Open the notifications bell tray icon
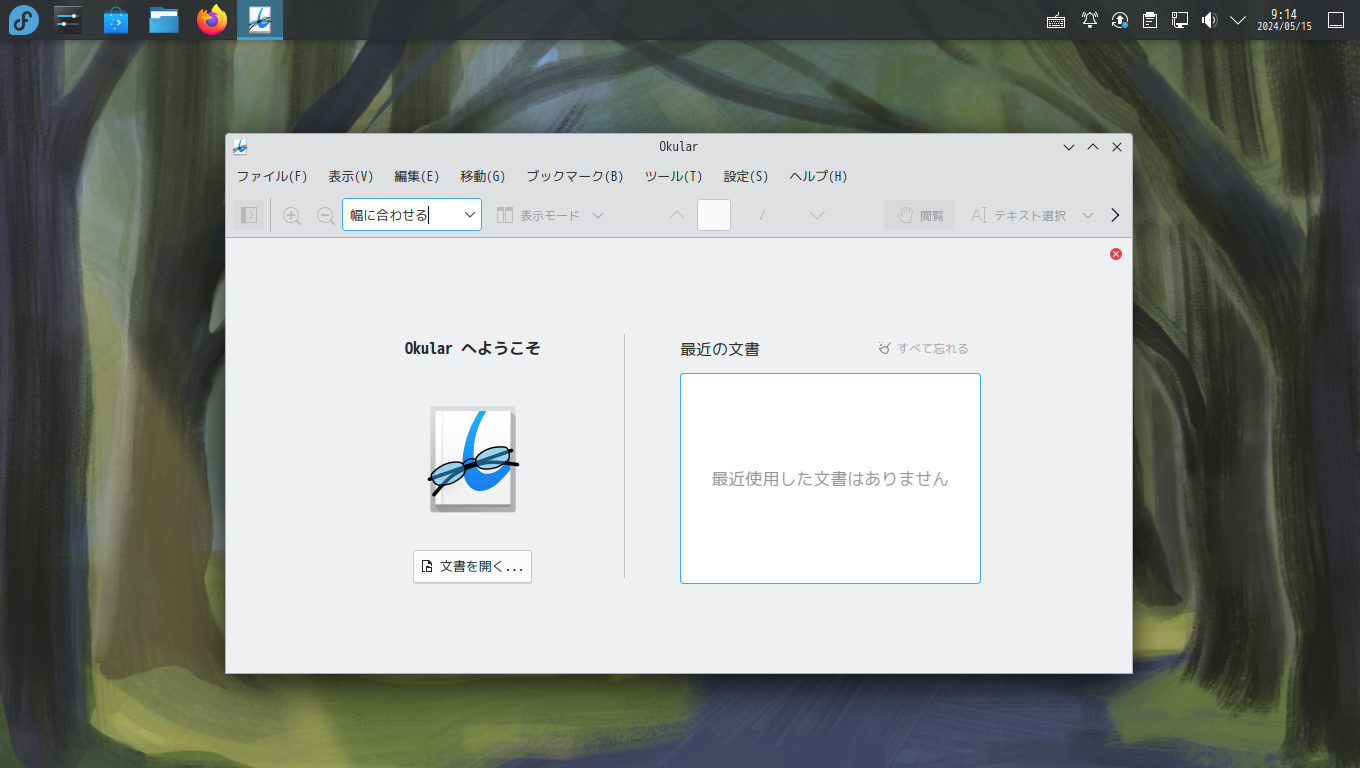Screen dimensions: 1360x768 tap(1090, 20)
